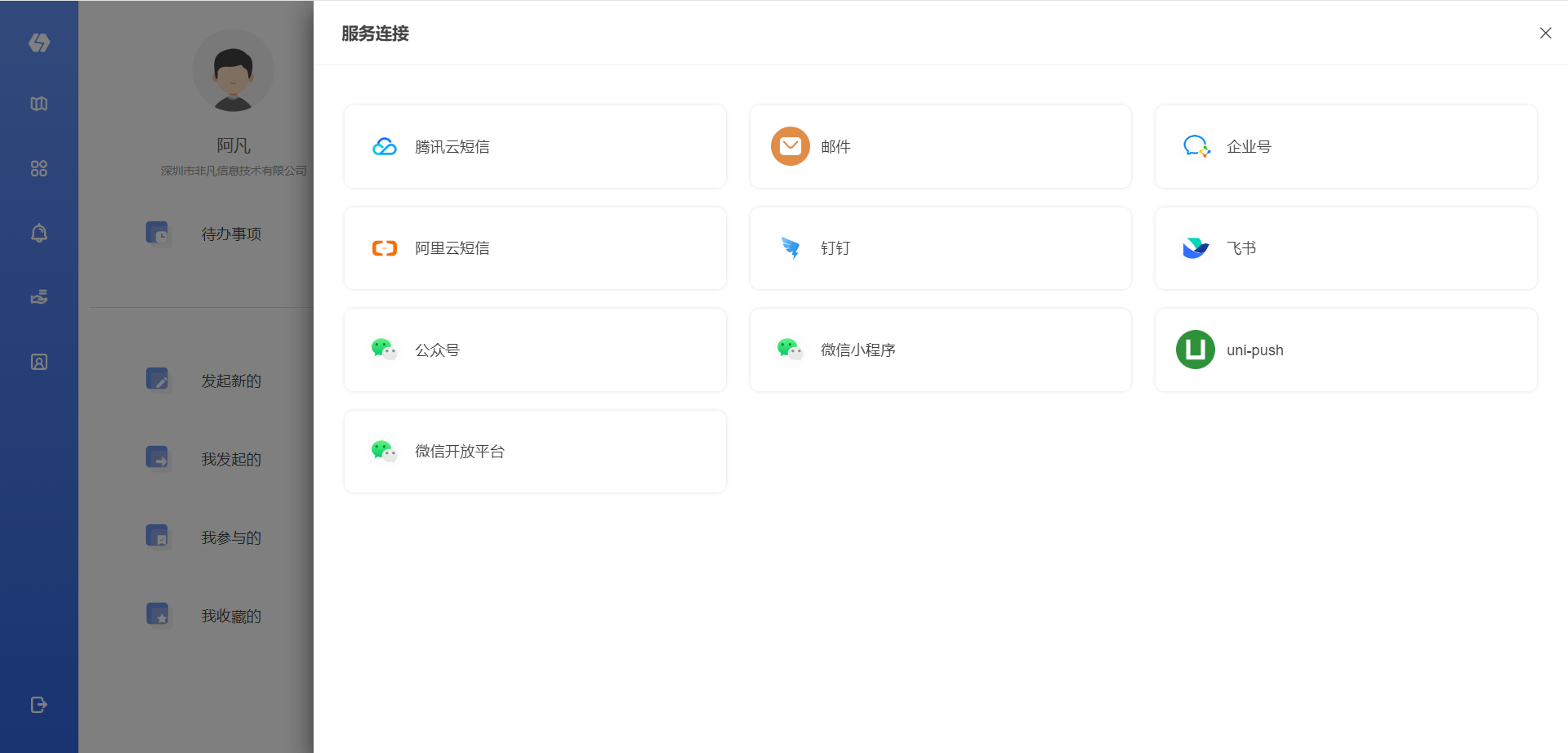1568x753 pixels.
Task: Select the 腾讯云短信 service card
Action: (x=535, y=147)
